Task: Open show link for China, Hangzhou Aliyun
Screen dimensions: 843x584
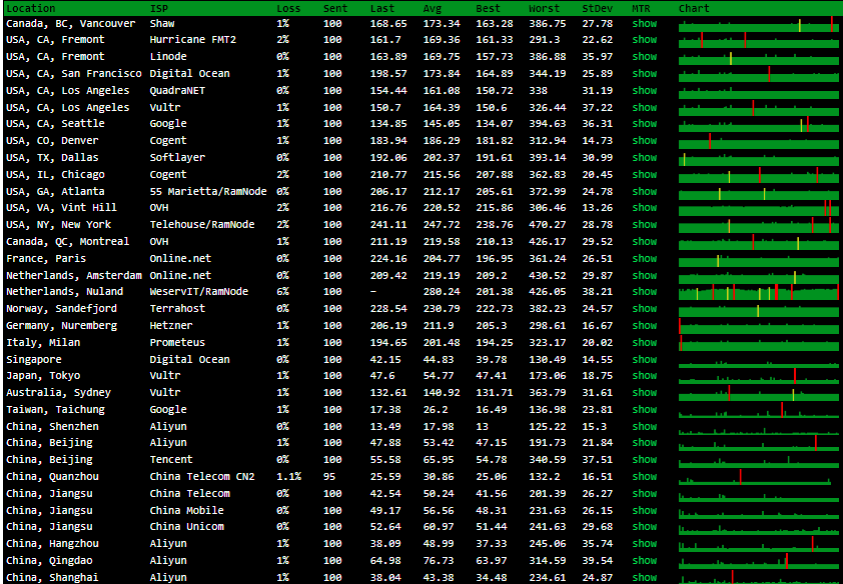Action: point(644,544)
